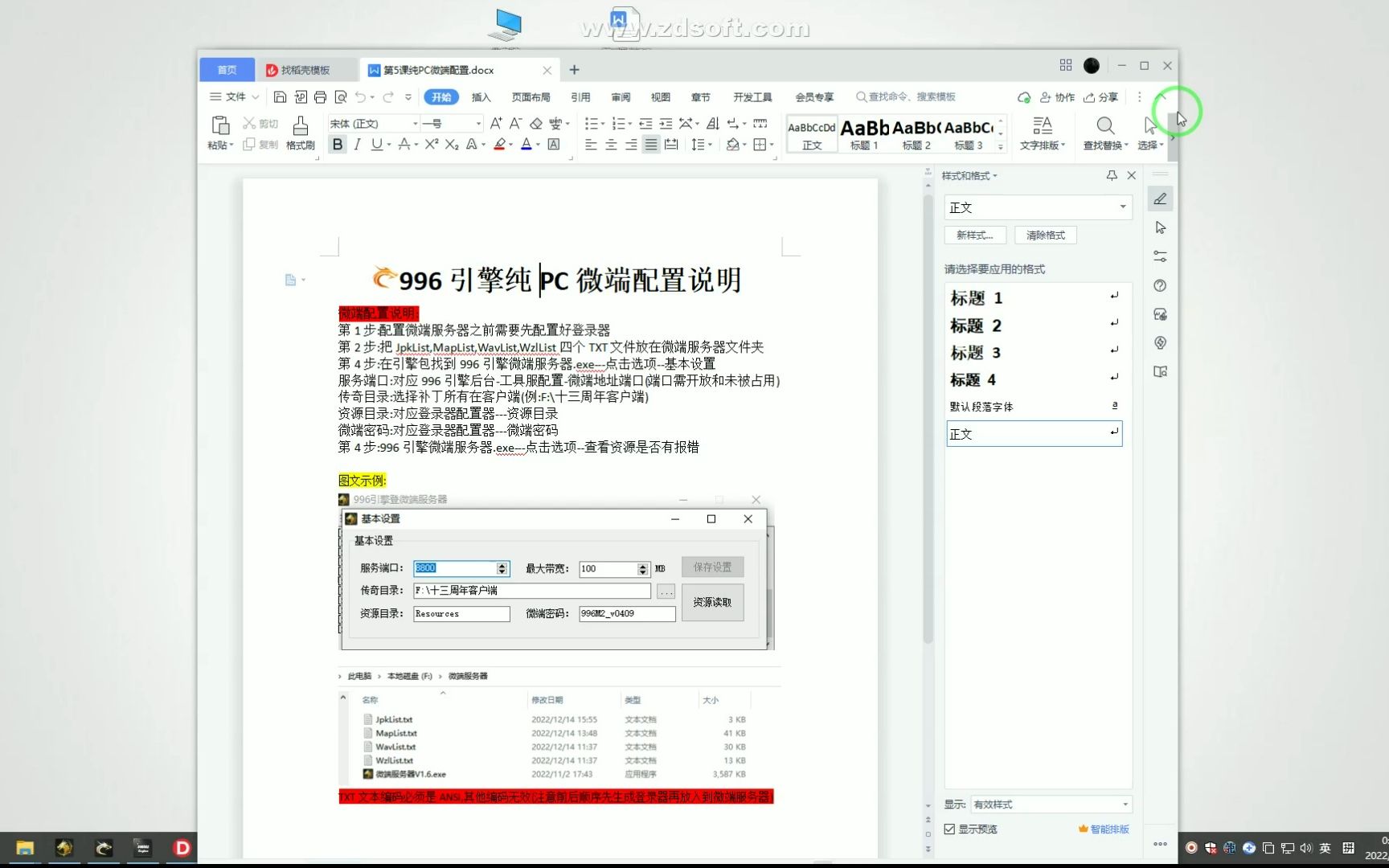Toggle Bold formatting button
The height and width of the screenshot is (868, 1389).
click(338, 145)
